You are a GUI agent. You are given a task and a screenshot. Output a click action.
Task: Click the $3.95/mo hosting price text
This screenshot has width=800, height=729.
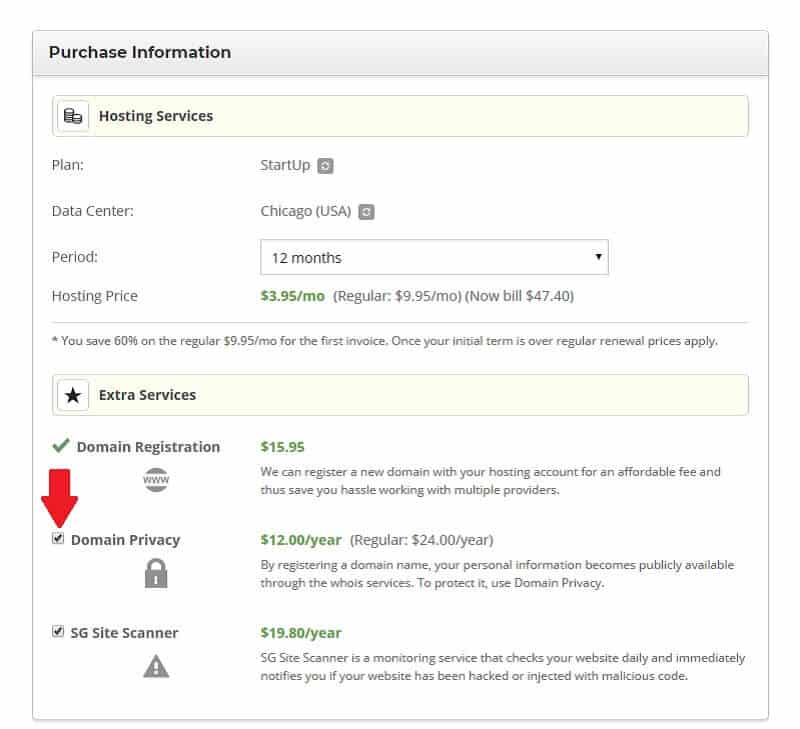click(x=292, y=296)
